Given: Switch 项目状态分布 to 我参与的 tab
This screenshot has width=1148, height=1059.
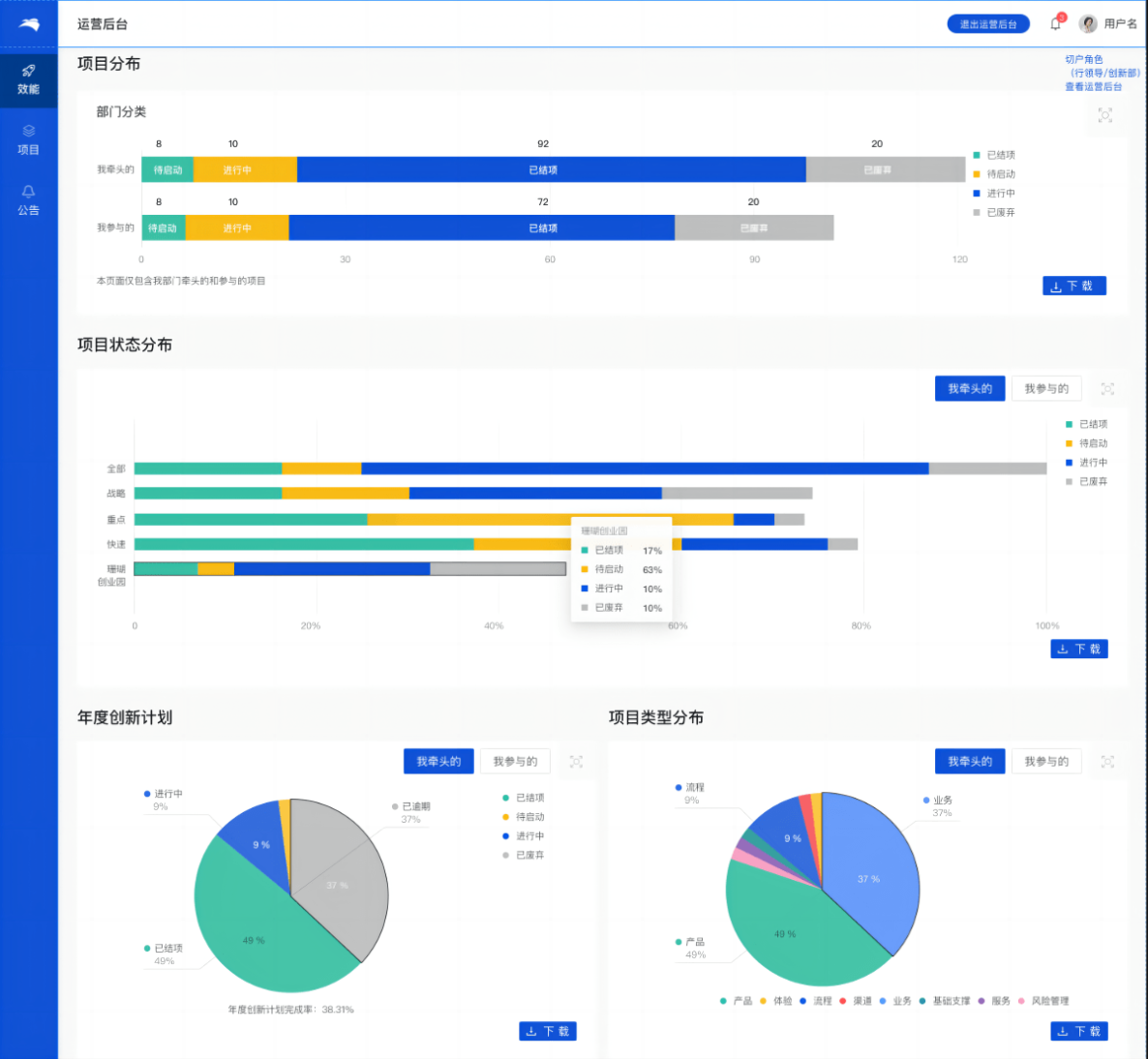Looking at the screenshot, I should coord(1046,389).
